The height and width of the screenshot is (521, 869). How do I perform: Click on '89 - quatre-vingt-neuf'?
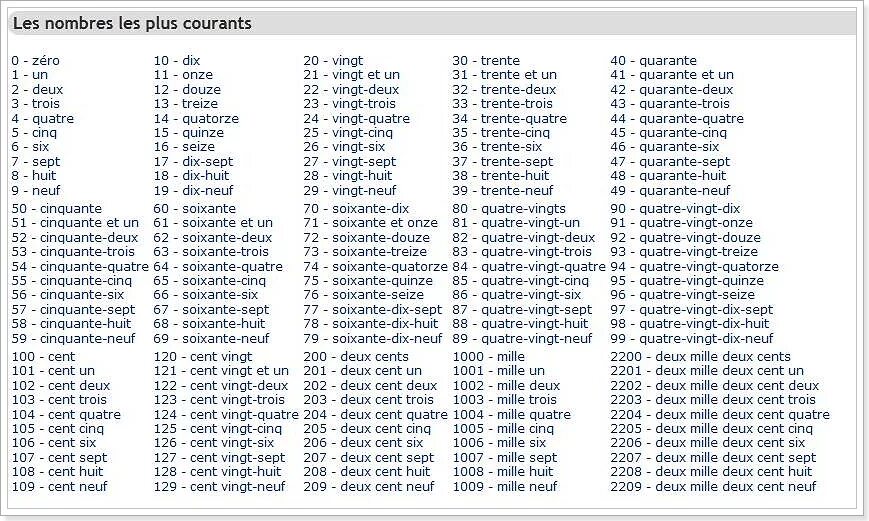522,338
